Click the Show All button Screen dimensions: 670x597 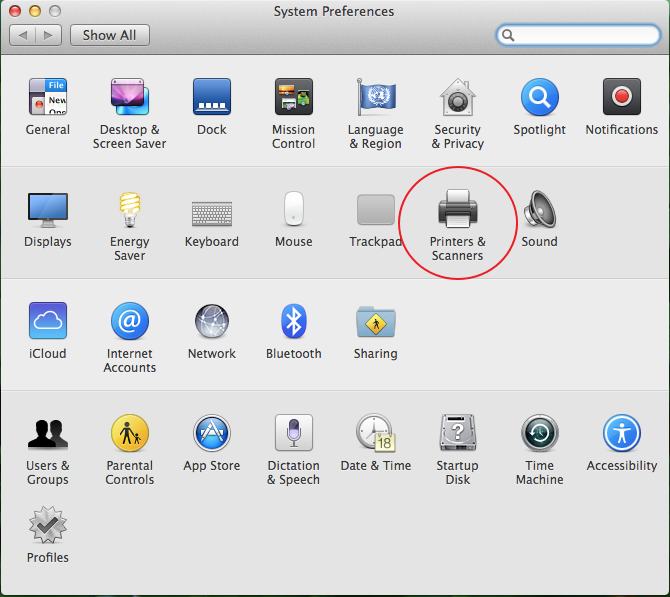coord(109,35)
